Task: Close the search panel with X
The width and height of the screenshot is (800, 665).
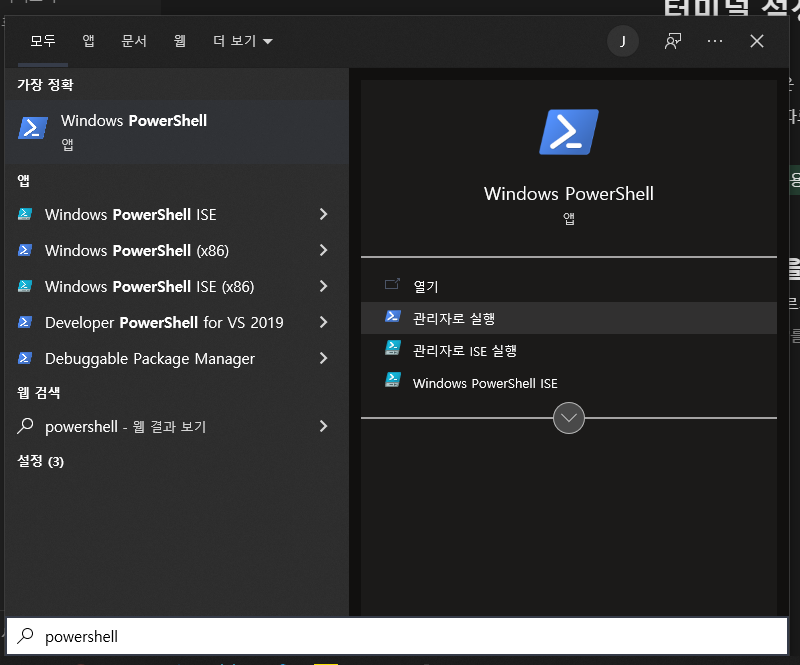Action: tap(757, 41)
